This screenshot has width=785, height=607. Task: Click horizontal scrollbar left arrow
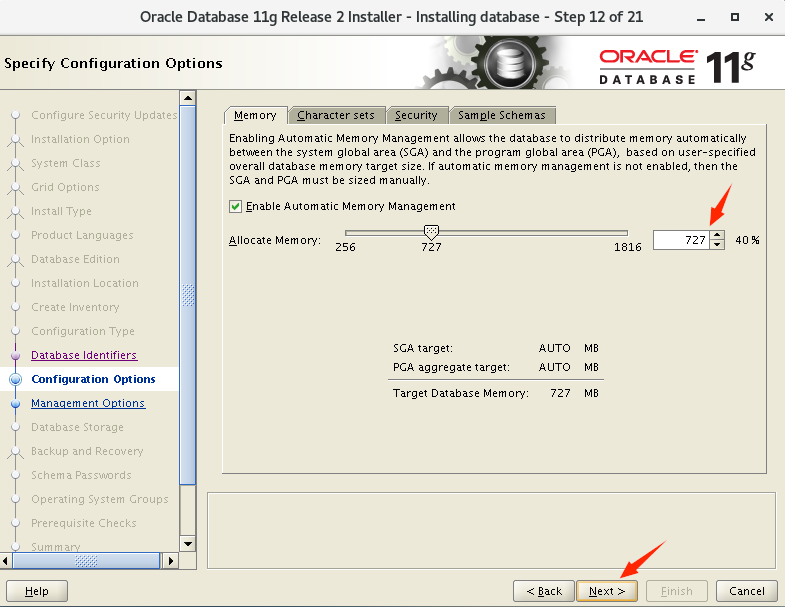[x=6, y=560]
